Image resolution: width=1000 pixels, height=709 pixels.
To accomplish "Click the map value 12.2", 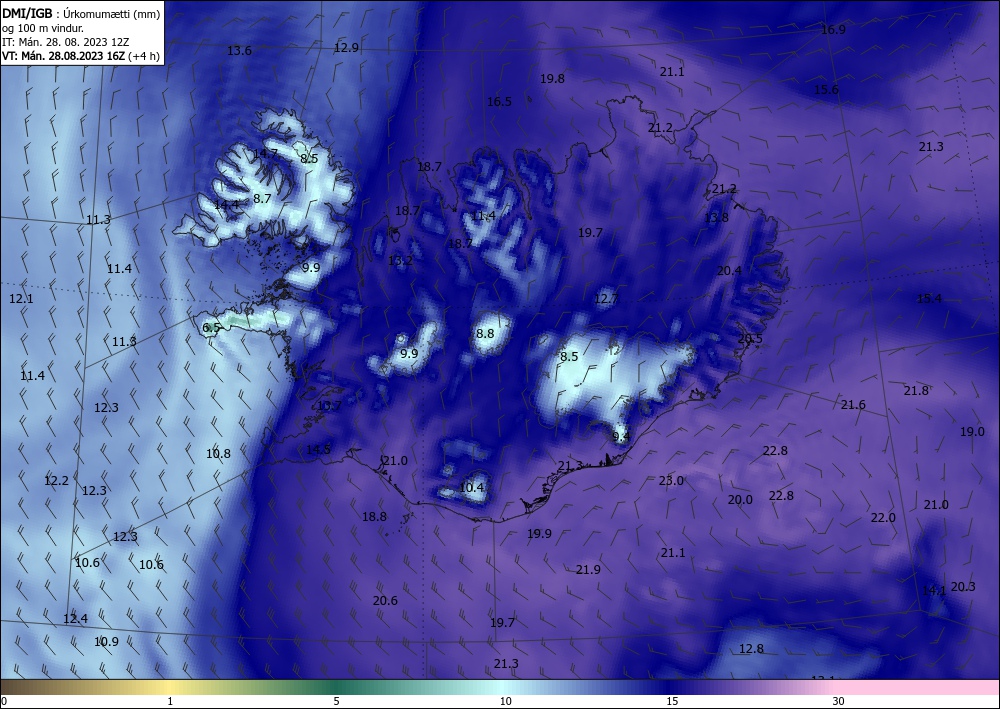I will pyautogui.click(x=56, y=481).
